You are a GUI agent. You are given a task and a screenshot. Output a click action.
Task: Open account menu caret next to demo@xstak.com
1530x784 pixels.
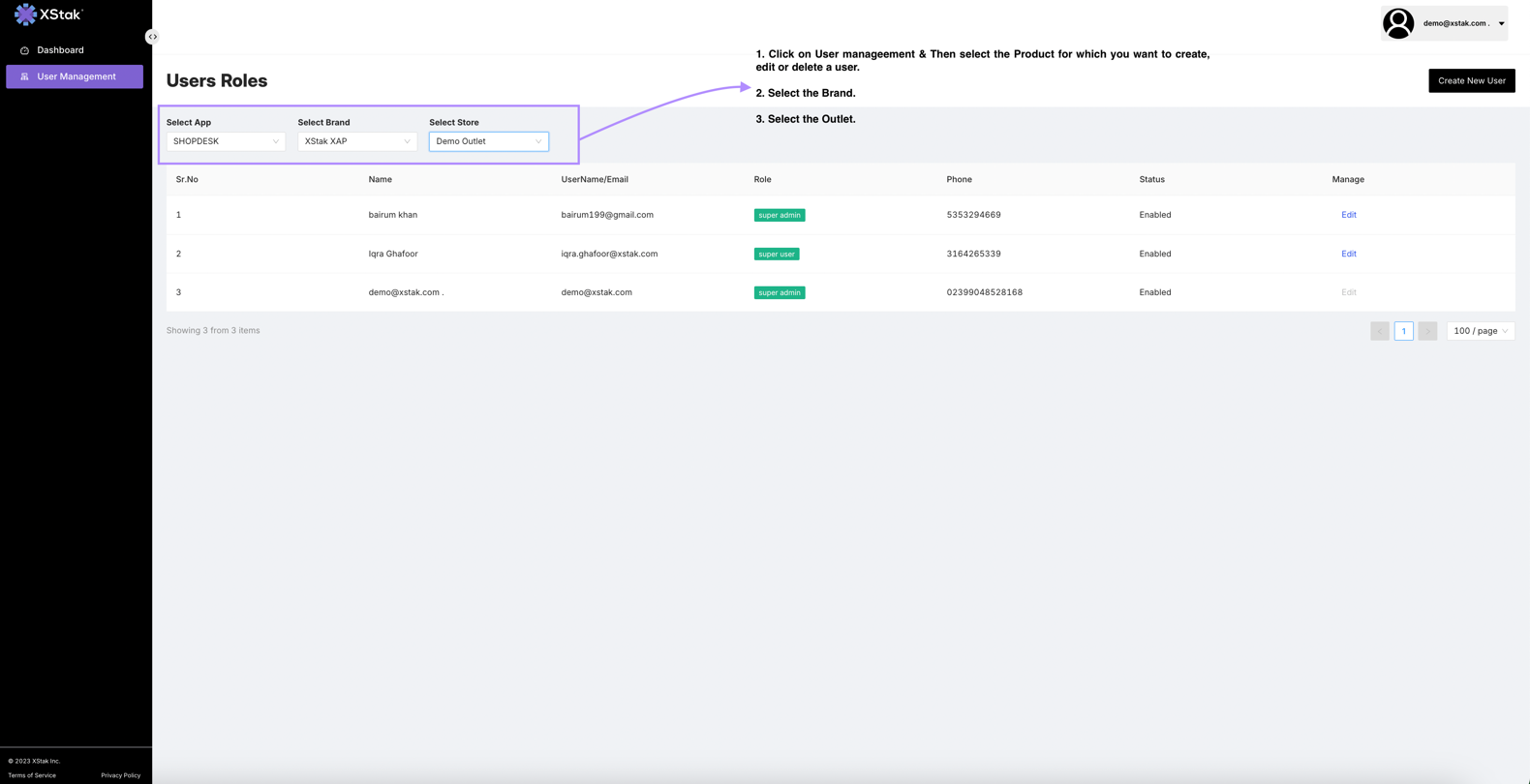click(x=1501, y=23)
